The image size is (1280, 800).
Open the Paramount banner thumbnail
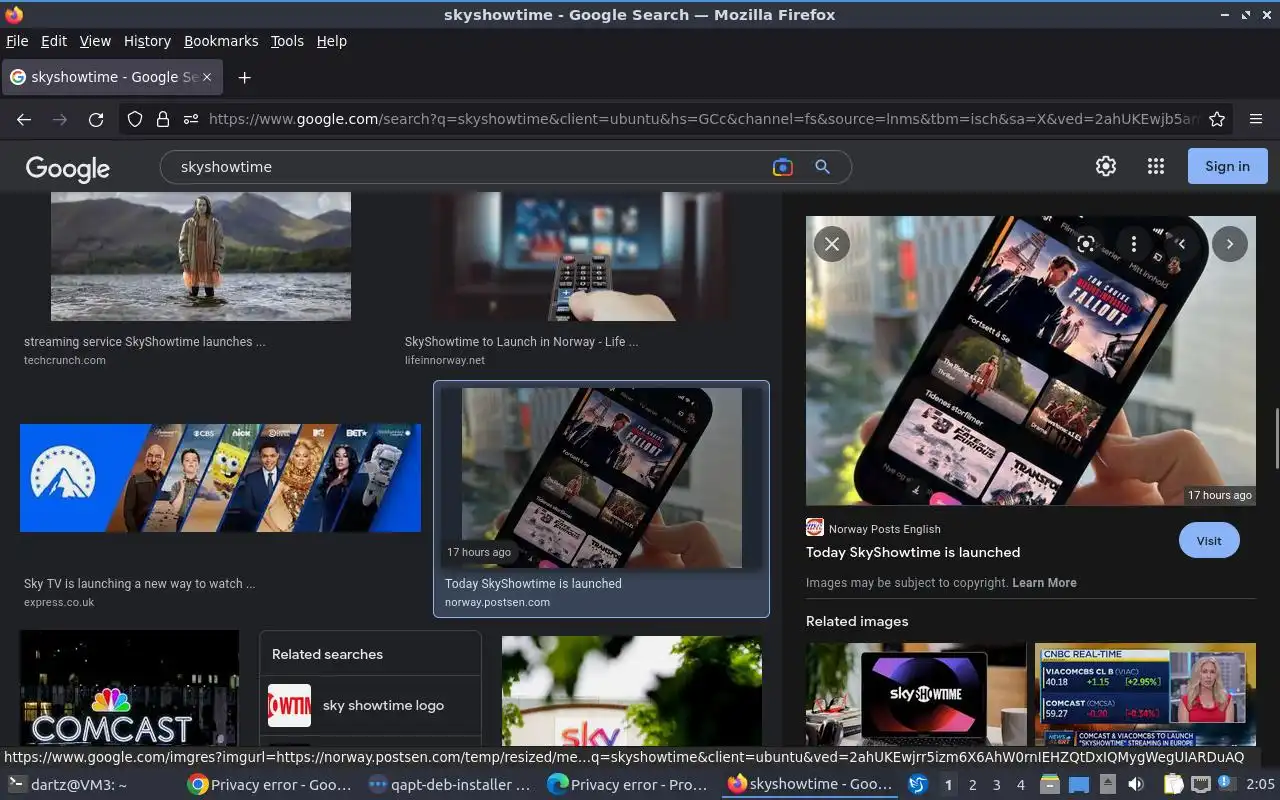click(220, 477)
